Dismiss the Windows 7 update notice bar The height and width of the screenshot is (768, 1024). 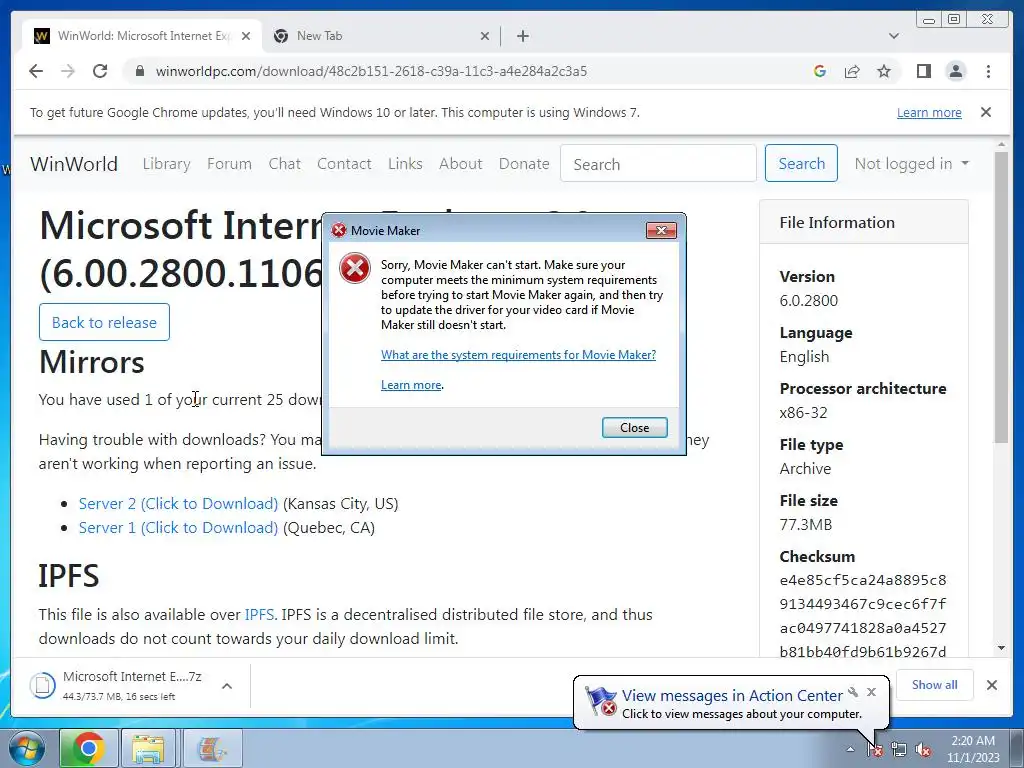[985, 112]
